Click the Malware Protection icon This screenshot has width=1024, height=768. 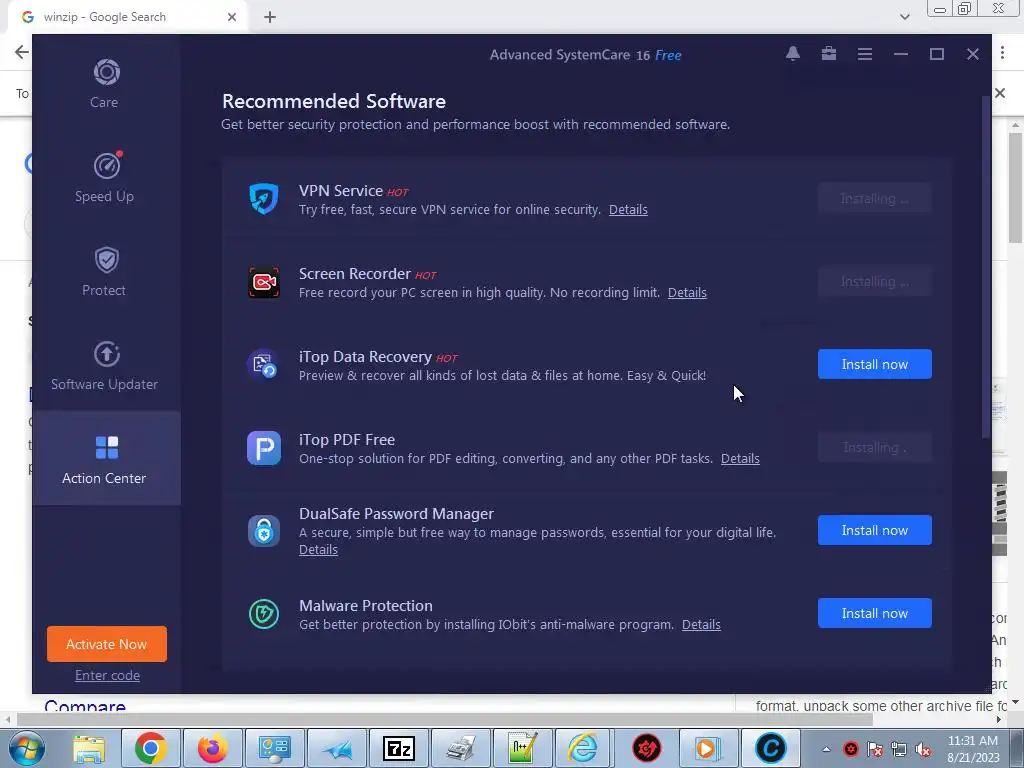[264, 614]
